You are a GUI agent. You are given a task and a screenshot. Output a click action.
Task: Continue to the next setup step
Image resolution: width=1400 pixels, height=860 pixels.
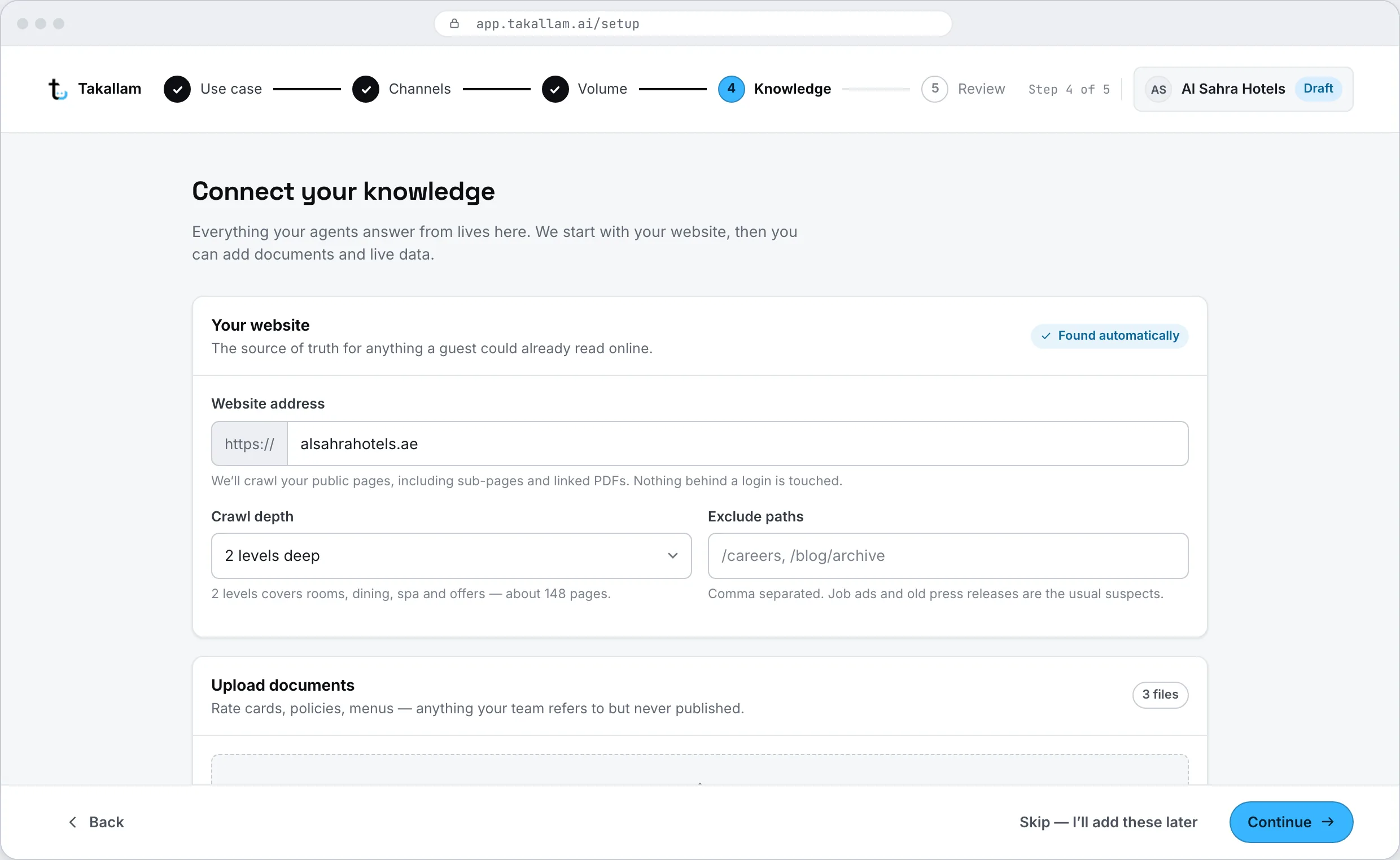tap(1291, 822)
